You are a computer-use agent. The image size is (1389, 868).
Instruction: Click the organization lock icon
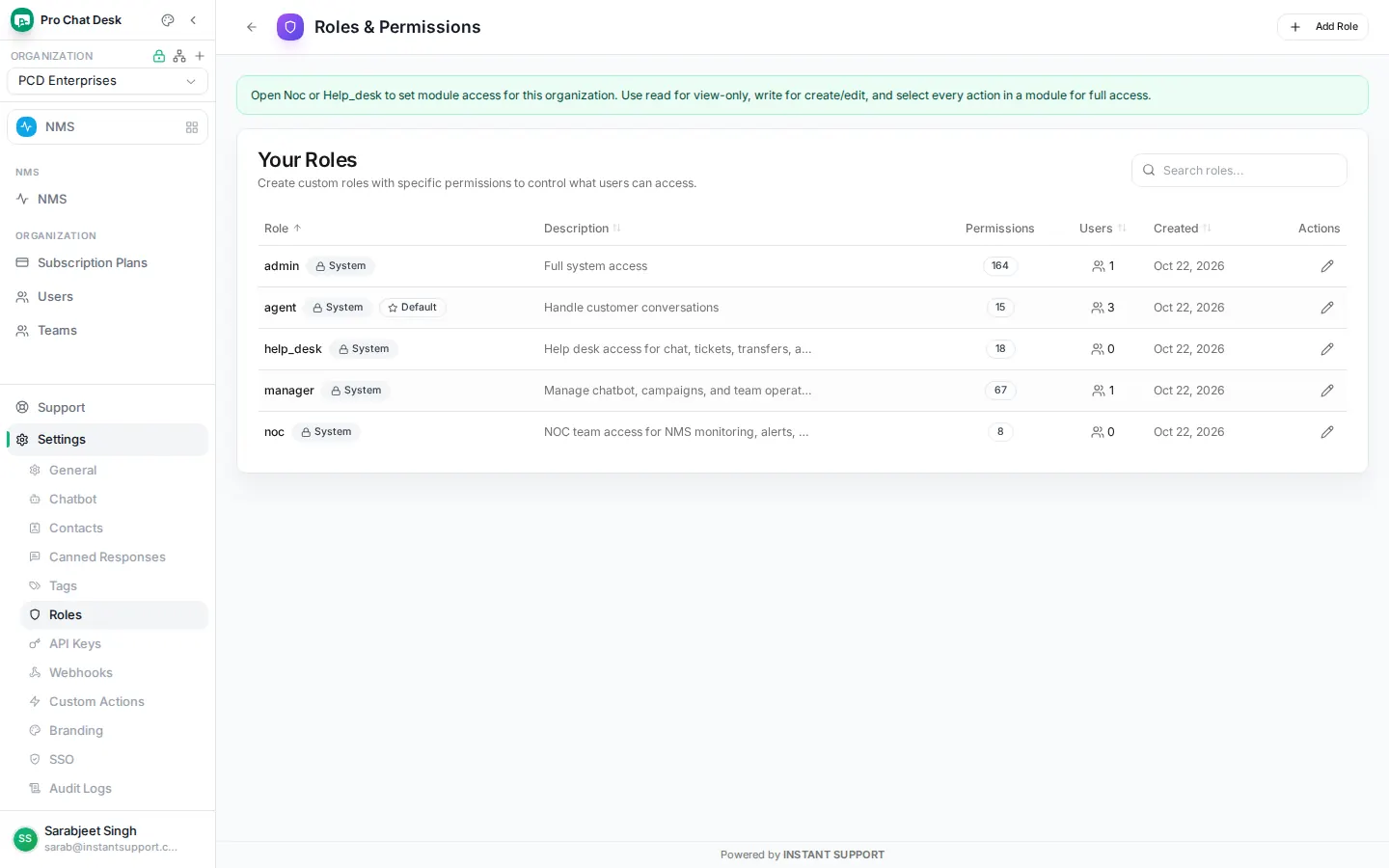click(x=159, y=56)
